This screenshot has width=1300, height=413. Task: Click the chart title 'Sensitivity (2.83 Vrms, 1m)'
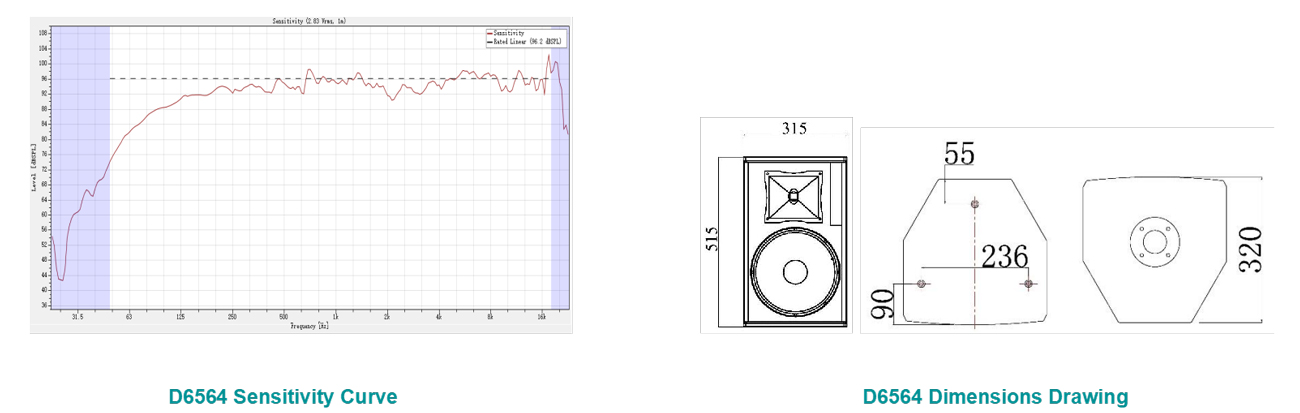point(311,20)
